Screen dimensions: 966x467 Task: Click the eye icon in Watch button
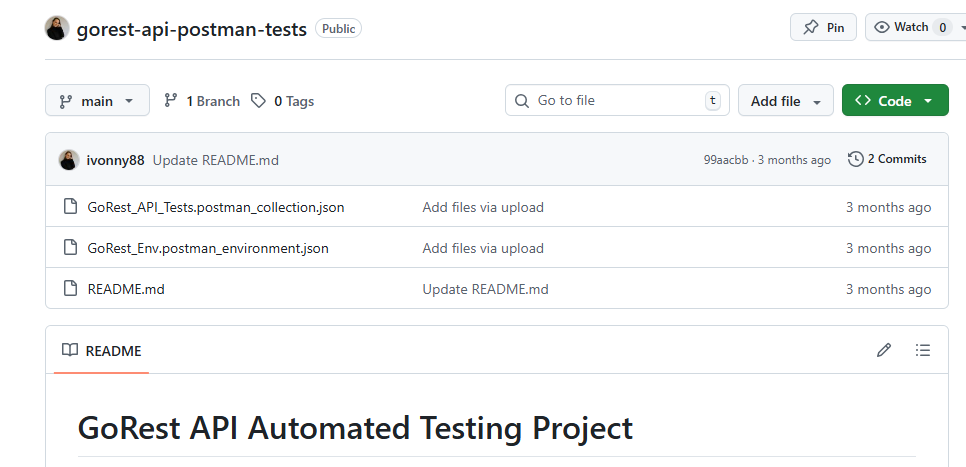click(882, 27)
